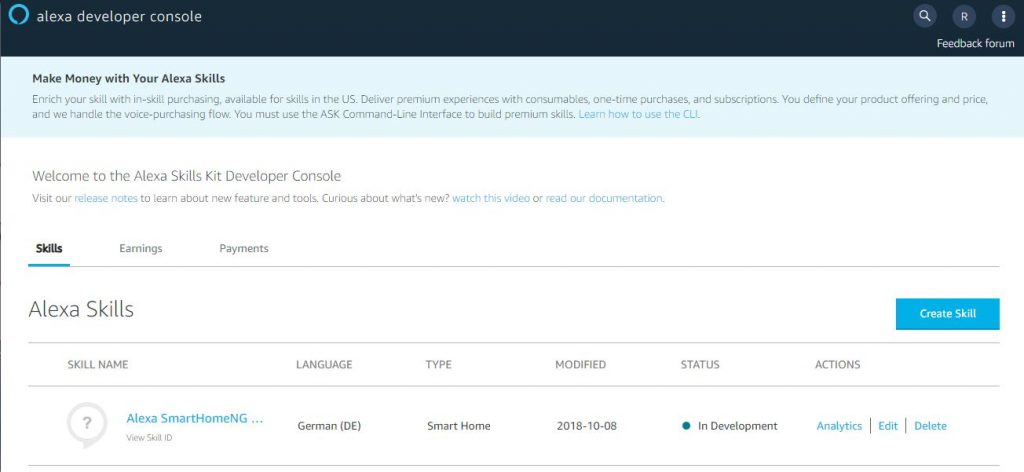
Task: Select the 'Smart Home' type cell
Action: click(458, 426)
